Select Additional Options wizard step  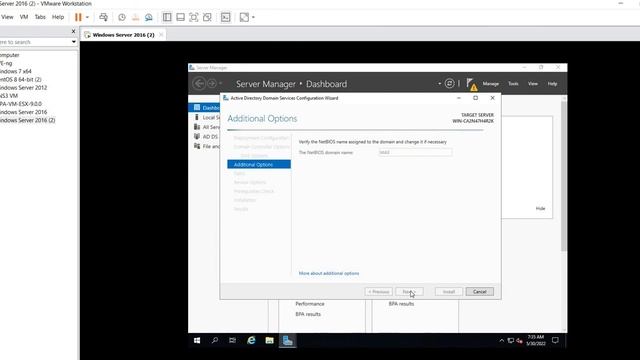[x=259, y=164]
